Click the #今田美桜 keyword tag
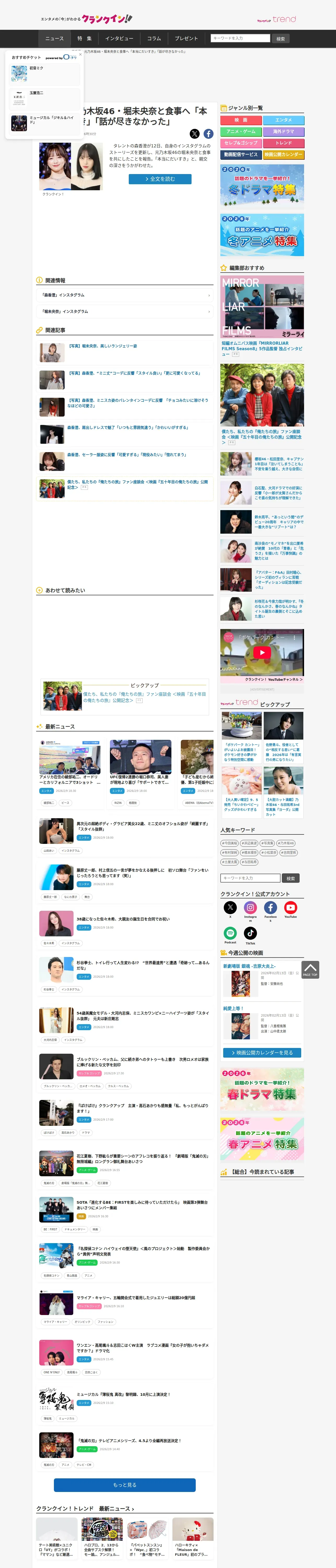This screenshot has width=336, height=1568. tap(230, 843)
